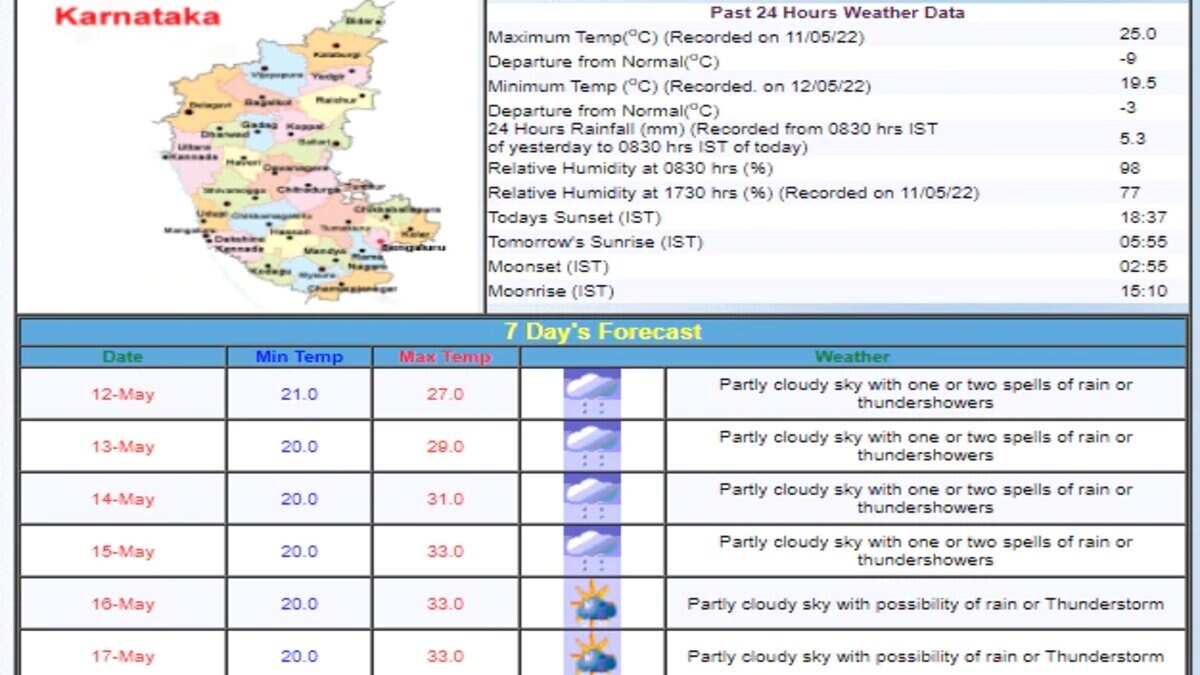The height and width of the screenshot is (675, 1200).
Task: Click the Kalaburgi district dot on map
Action: (350, 52)
